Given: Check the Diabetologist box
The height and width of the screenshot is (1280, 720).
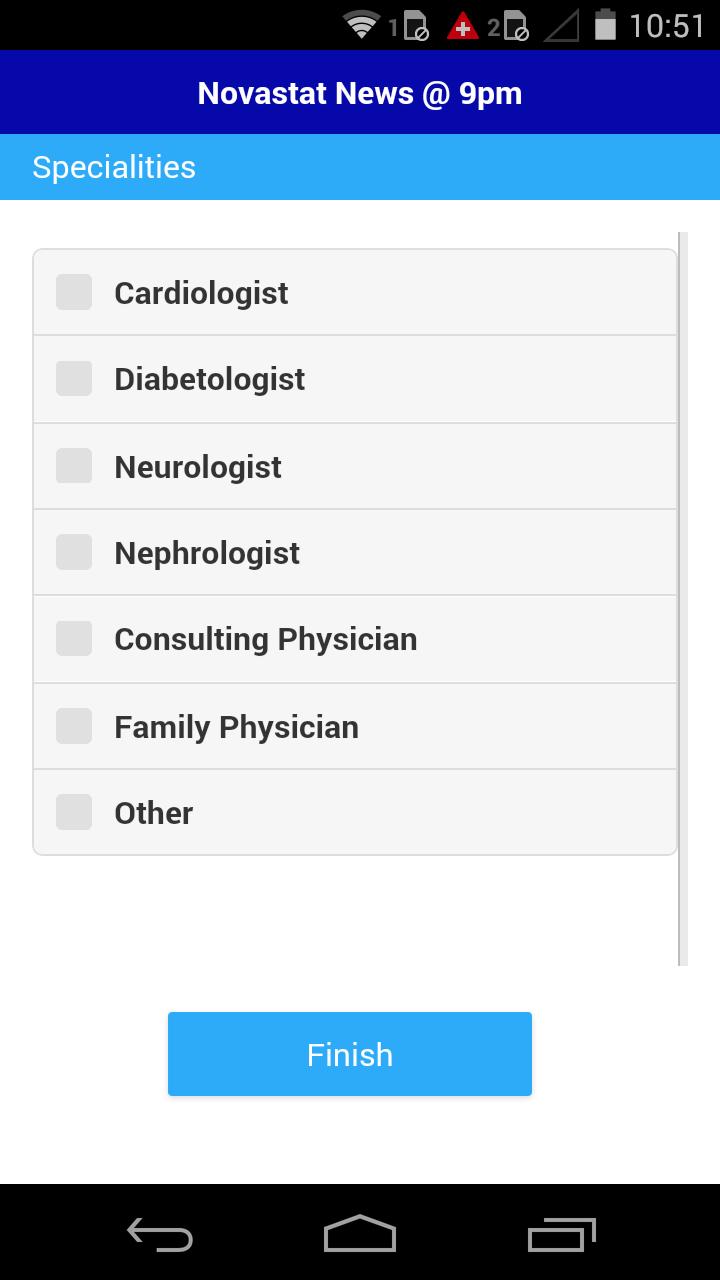Looking at the screenshot, I should pos(74,379).
